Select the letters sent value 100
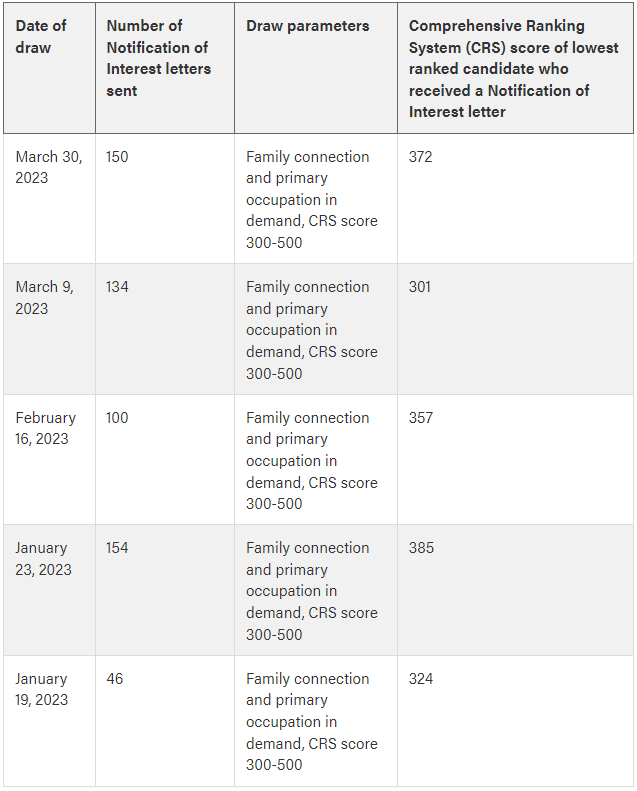 pyautogui.click(x=117, y=418)
